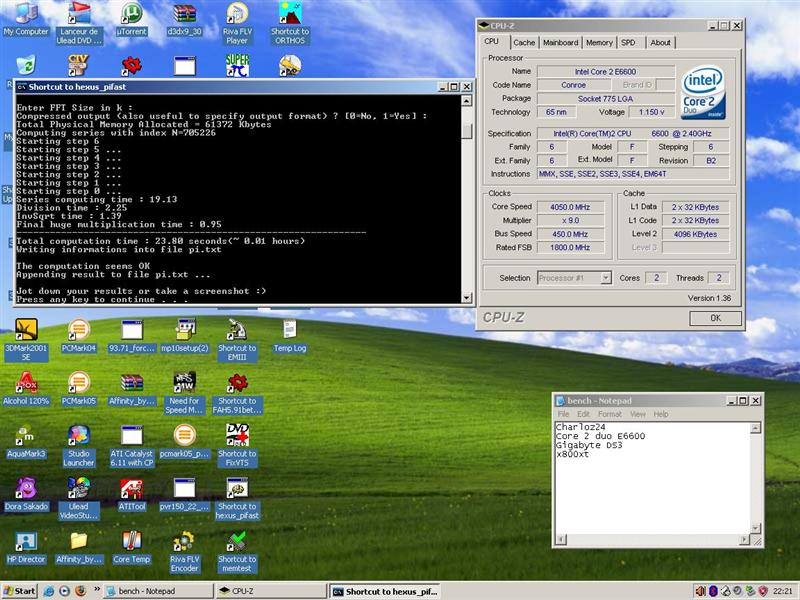Open the mp10setup(2) installer icon
The image size is (800, 600).
click(184, 335)
